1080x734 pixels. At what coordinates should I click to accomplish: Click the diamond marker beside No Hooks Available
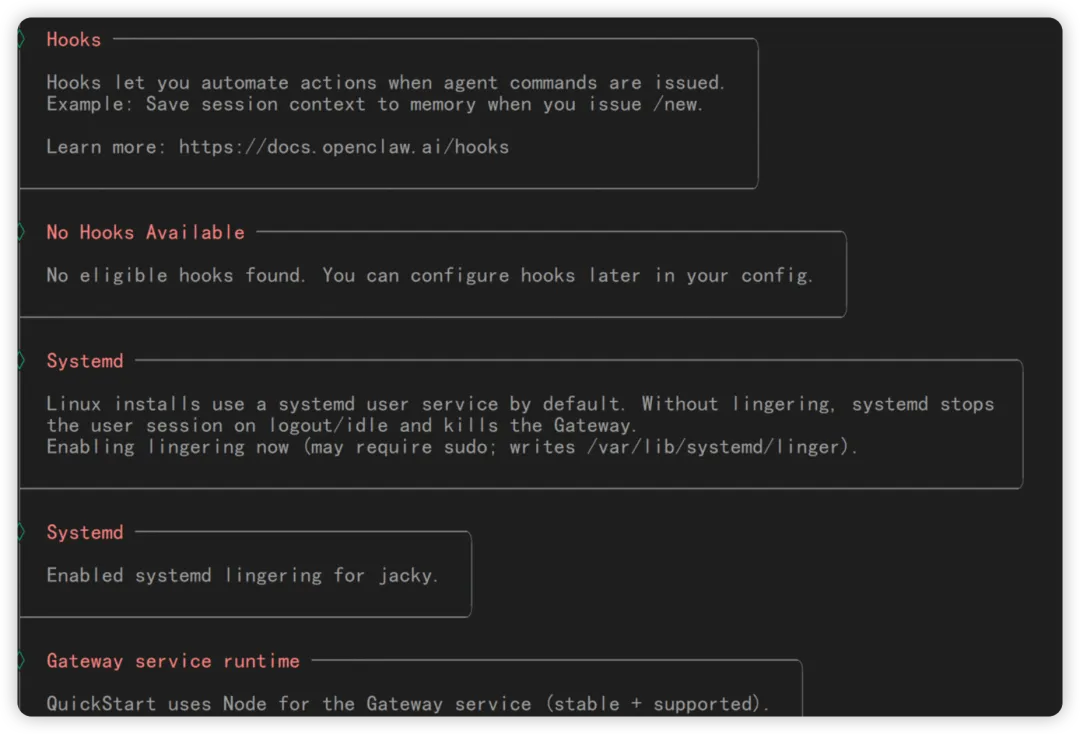(21, 232)
